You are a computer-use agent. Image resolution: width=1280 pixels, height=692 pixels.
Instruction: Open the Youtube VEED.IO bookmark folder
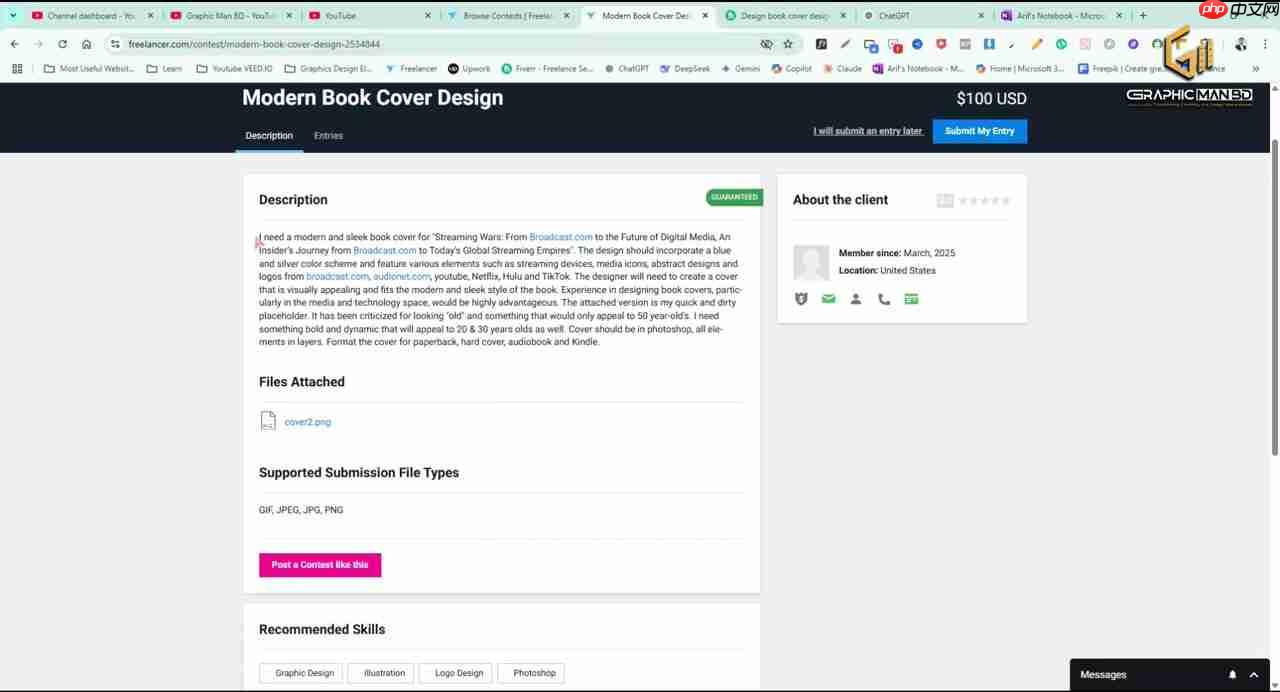pyautogui.click(x=234, y=69)
